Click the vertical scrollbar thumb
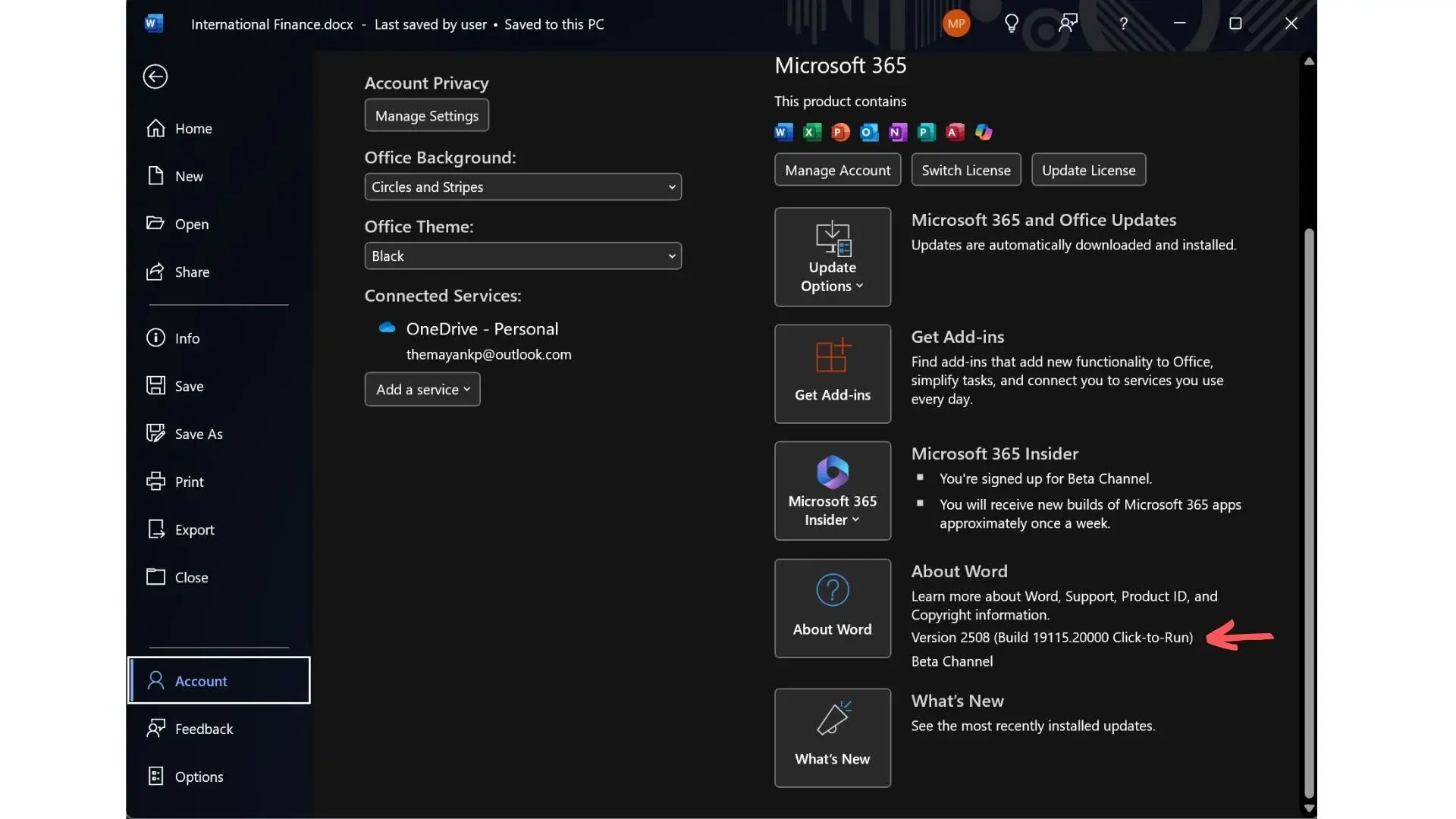The width and height of the screenshot is (1456, 819). click(x=1309, y=512)
